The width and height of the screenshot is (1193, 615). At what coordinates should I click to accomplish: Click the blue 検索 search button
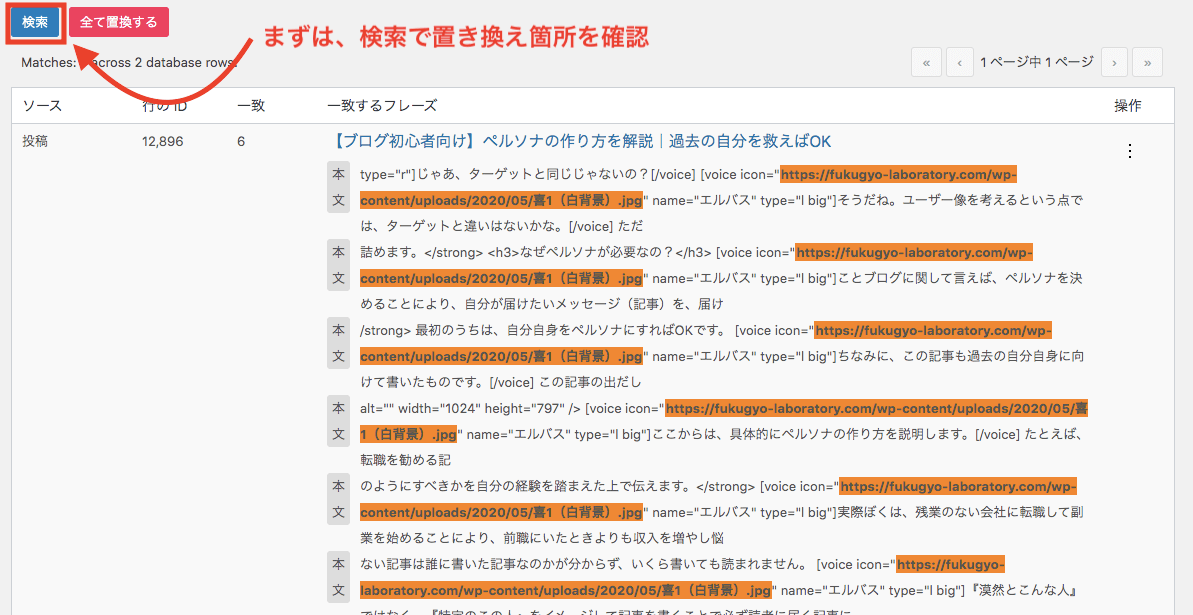tap(35, 22)
